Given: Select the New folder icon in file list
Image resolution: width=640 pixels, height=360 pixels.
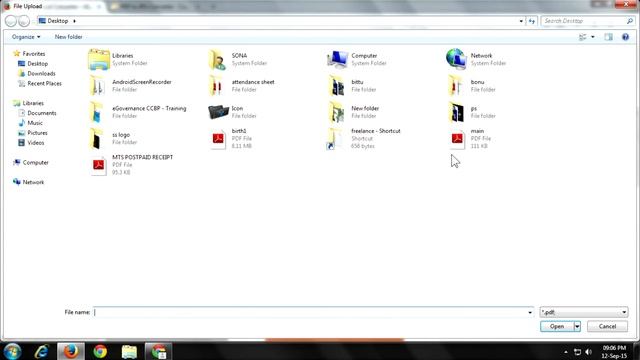Looking at the screenshot, I should pos(337,112).
